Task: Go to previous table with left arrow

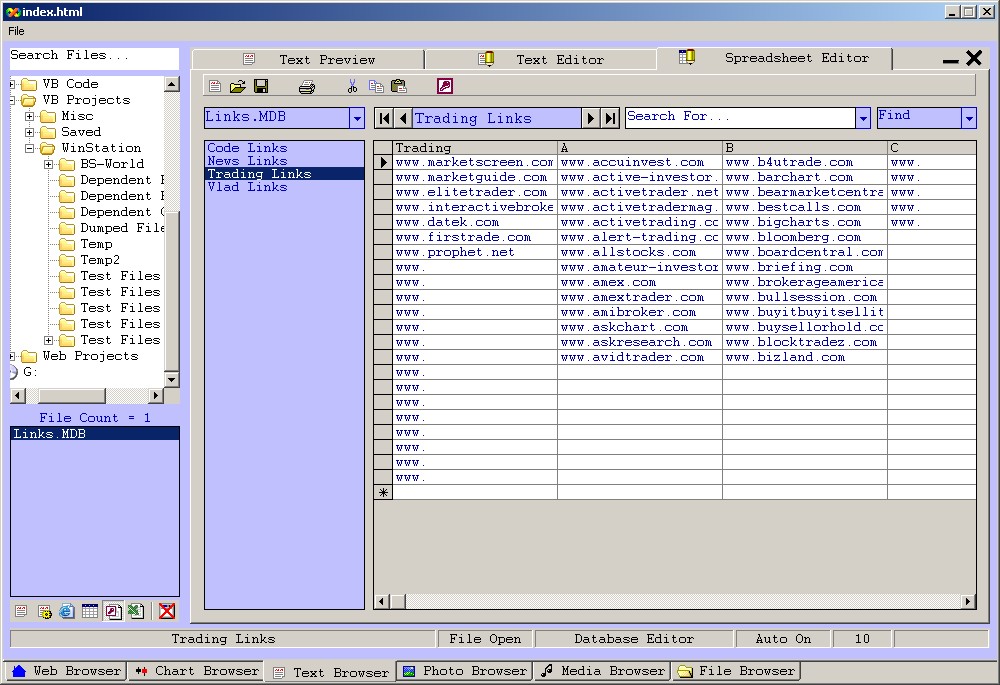Action: coord(403,118)
